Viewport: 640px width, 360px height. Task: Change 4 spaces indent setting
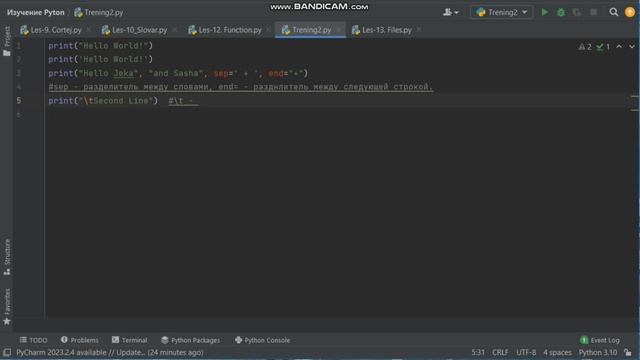click(x=557, y=352)
